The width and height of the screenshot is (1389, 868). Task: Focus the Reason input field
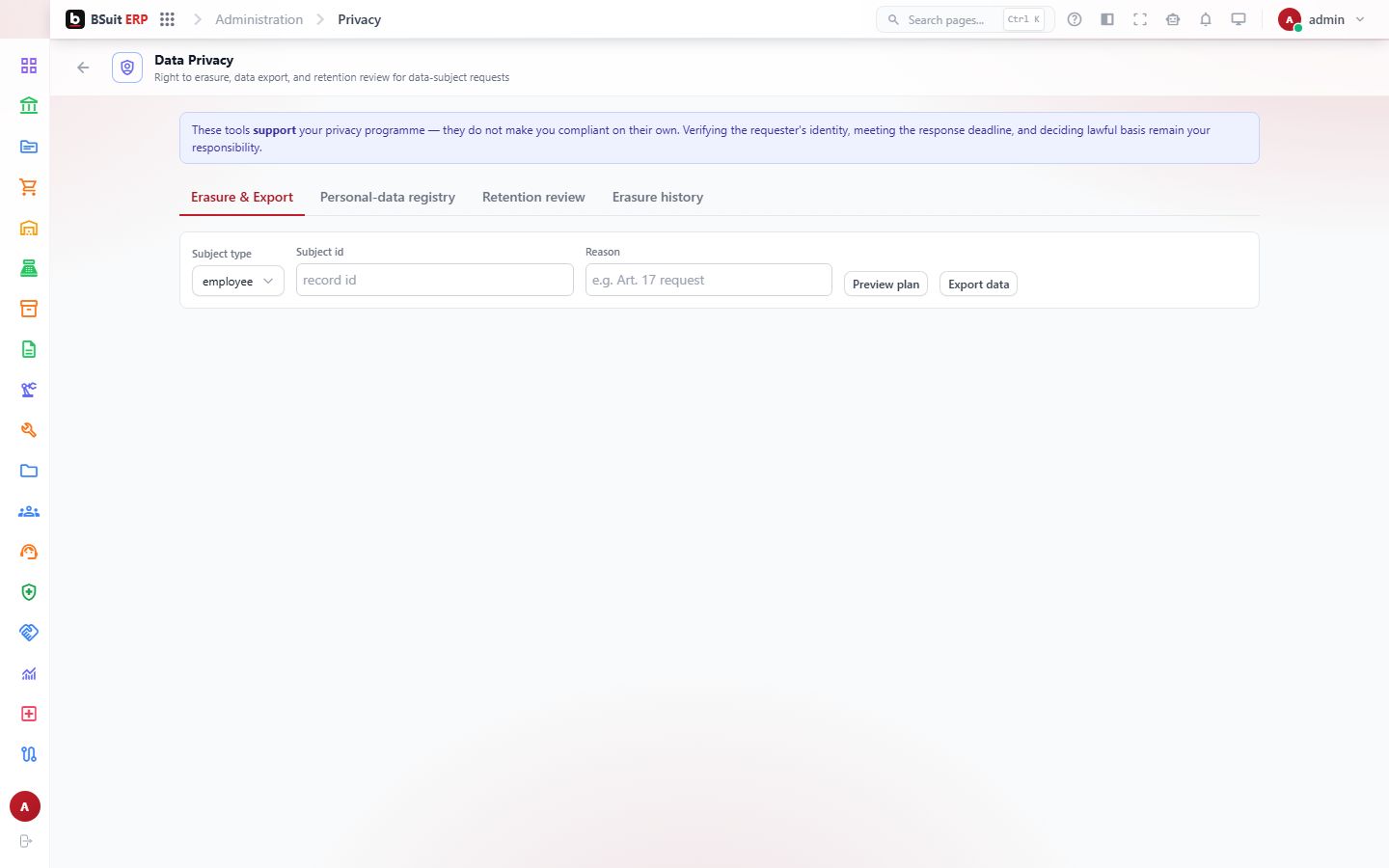709,280
